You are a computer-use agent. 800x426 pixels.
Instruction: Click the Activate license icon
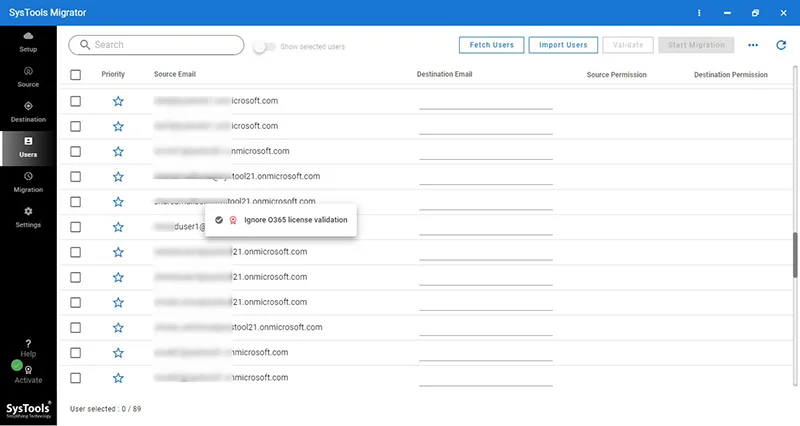coord(29,370)
